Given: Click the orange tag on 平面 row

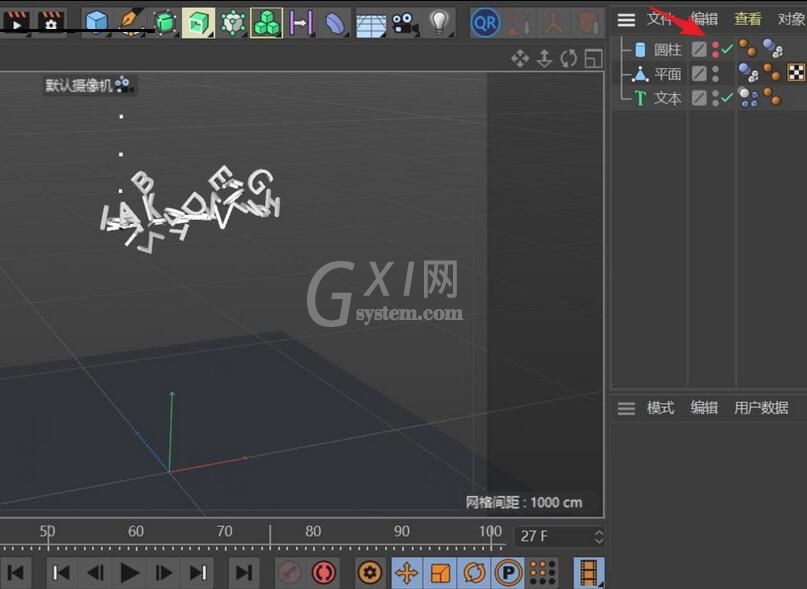Looking at the screenshot, I should pos(772,72).
